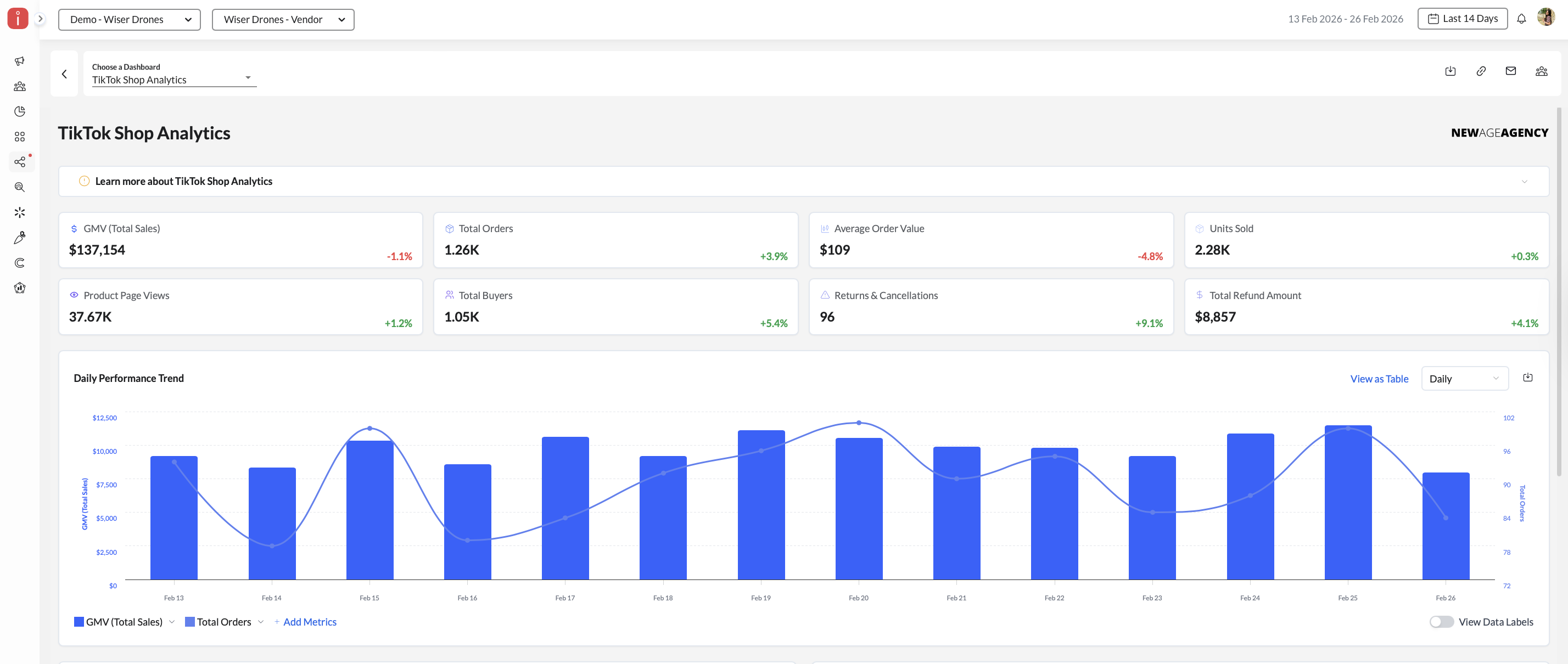Click the email envelope icon
Image resolution: width=1568 pixels, height=664 pixels.
(1511, 71)
